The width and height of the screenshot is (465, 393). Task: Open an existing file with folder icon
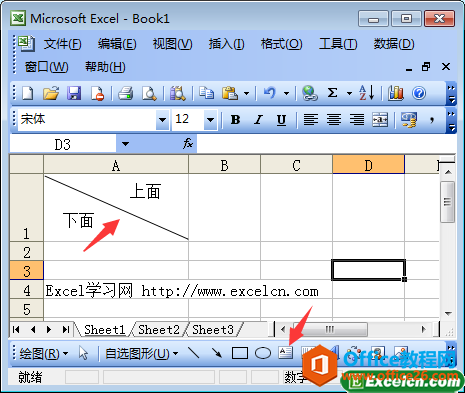pyautogui.click(x=51, y=93)
